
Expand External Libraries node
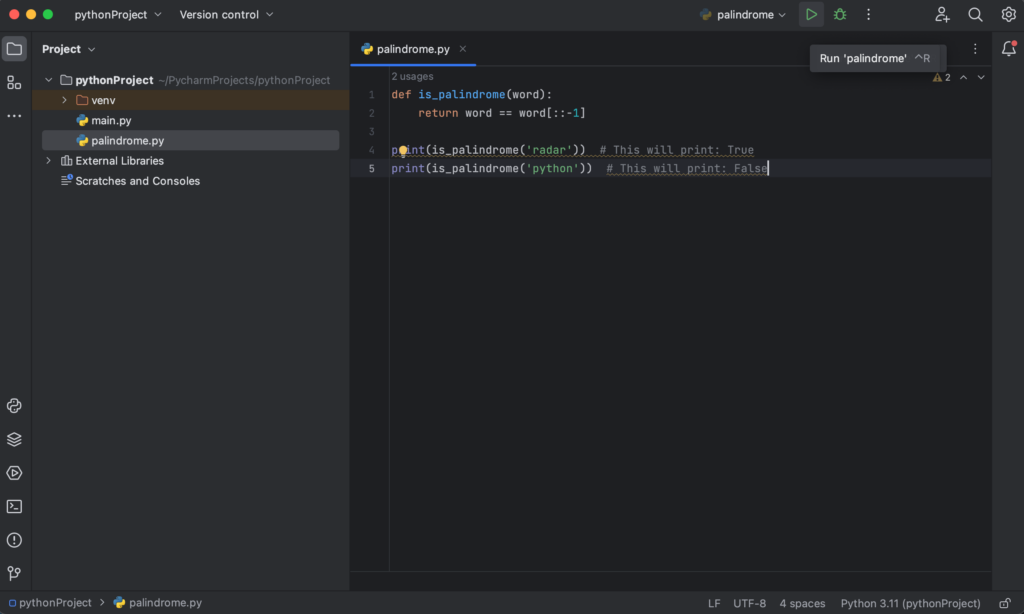[48, 161]
